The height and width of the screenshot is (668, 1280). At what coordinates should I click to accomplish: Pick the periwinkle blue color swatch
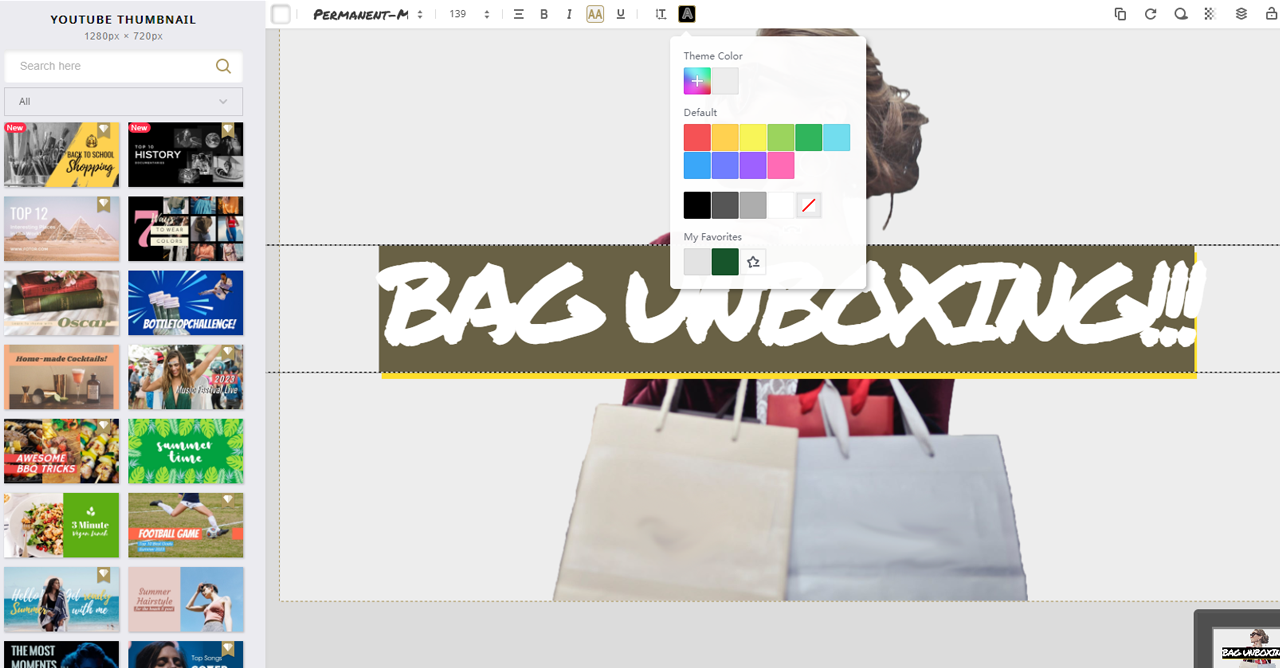(725, 165)
